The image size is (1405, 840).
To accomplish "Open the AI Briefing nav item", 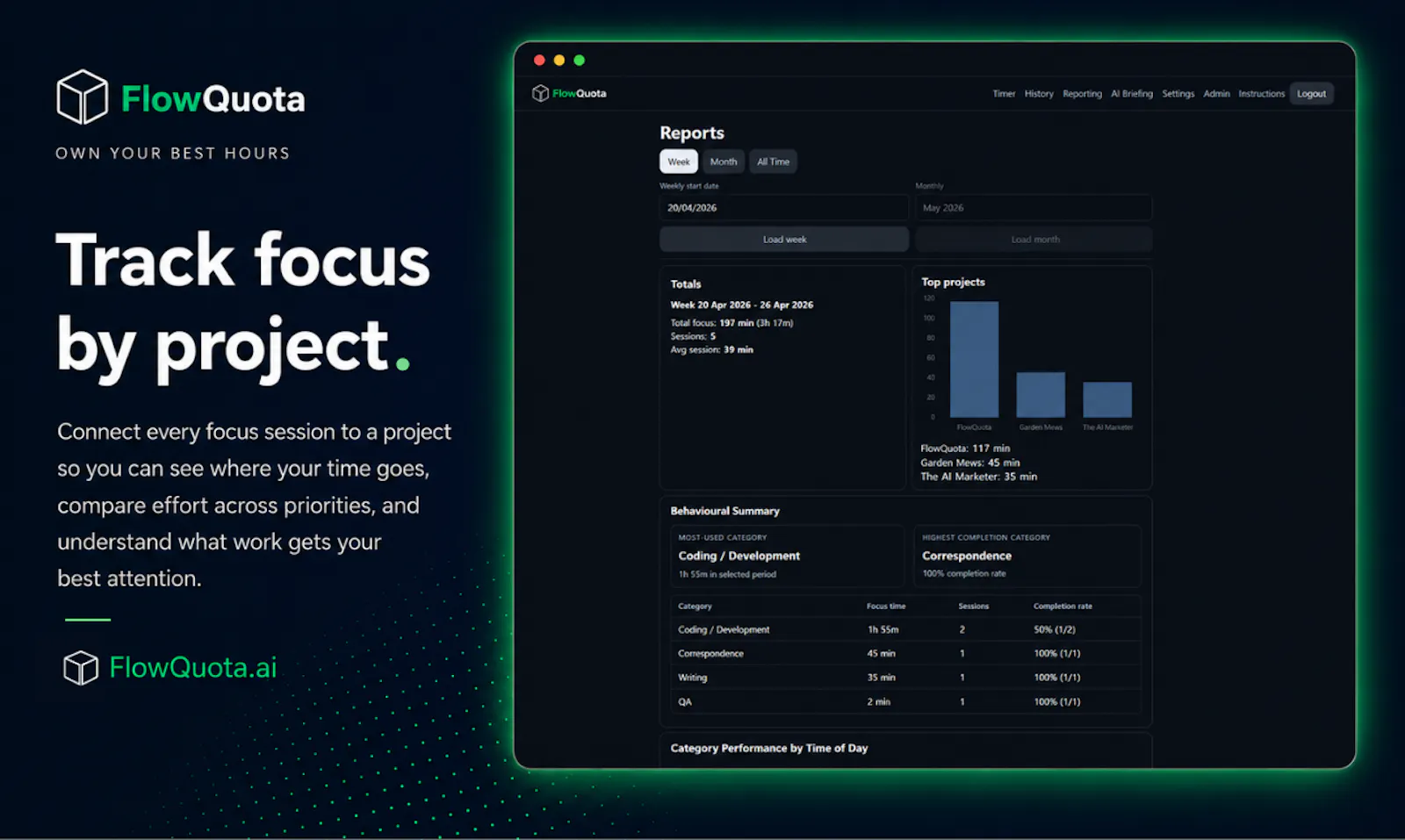I will pos(1132,94).
